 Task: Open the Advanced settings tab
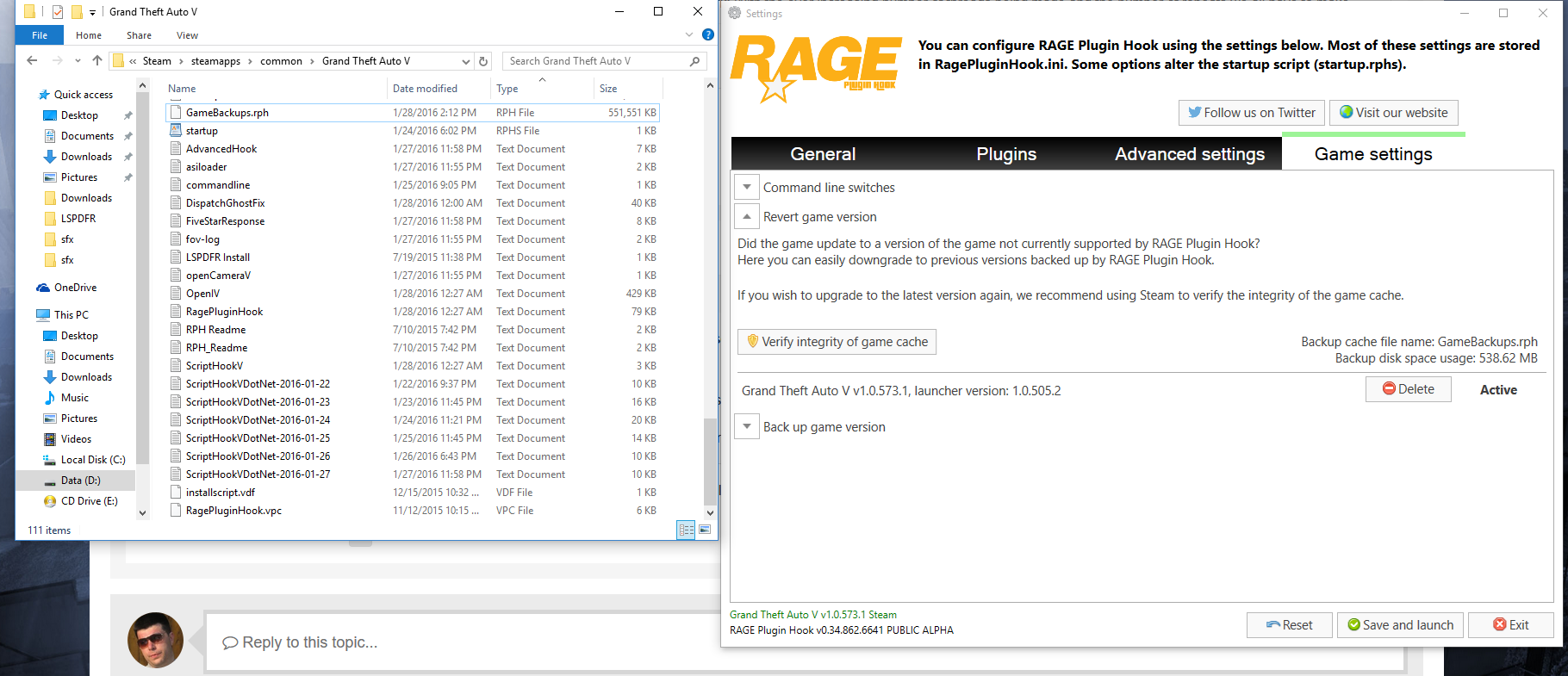coord(1189,154)
